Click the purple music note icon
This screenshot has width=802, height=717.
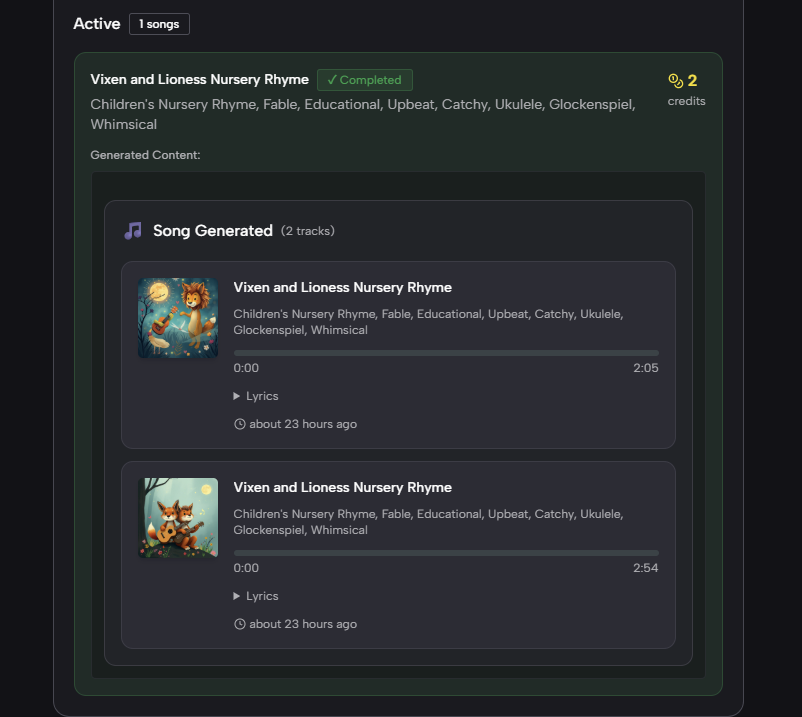click(x=133, y=231)
